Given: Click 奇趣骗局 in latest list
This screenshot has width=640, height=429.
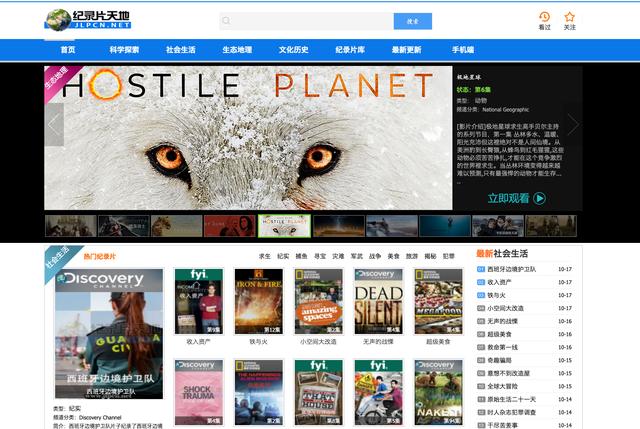Looking at the screenshot, I should tap(500, 360).
